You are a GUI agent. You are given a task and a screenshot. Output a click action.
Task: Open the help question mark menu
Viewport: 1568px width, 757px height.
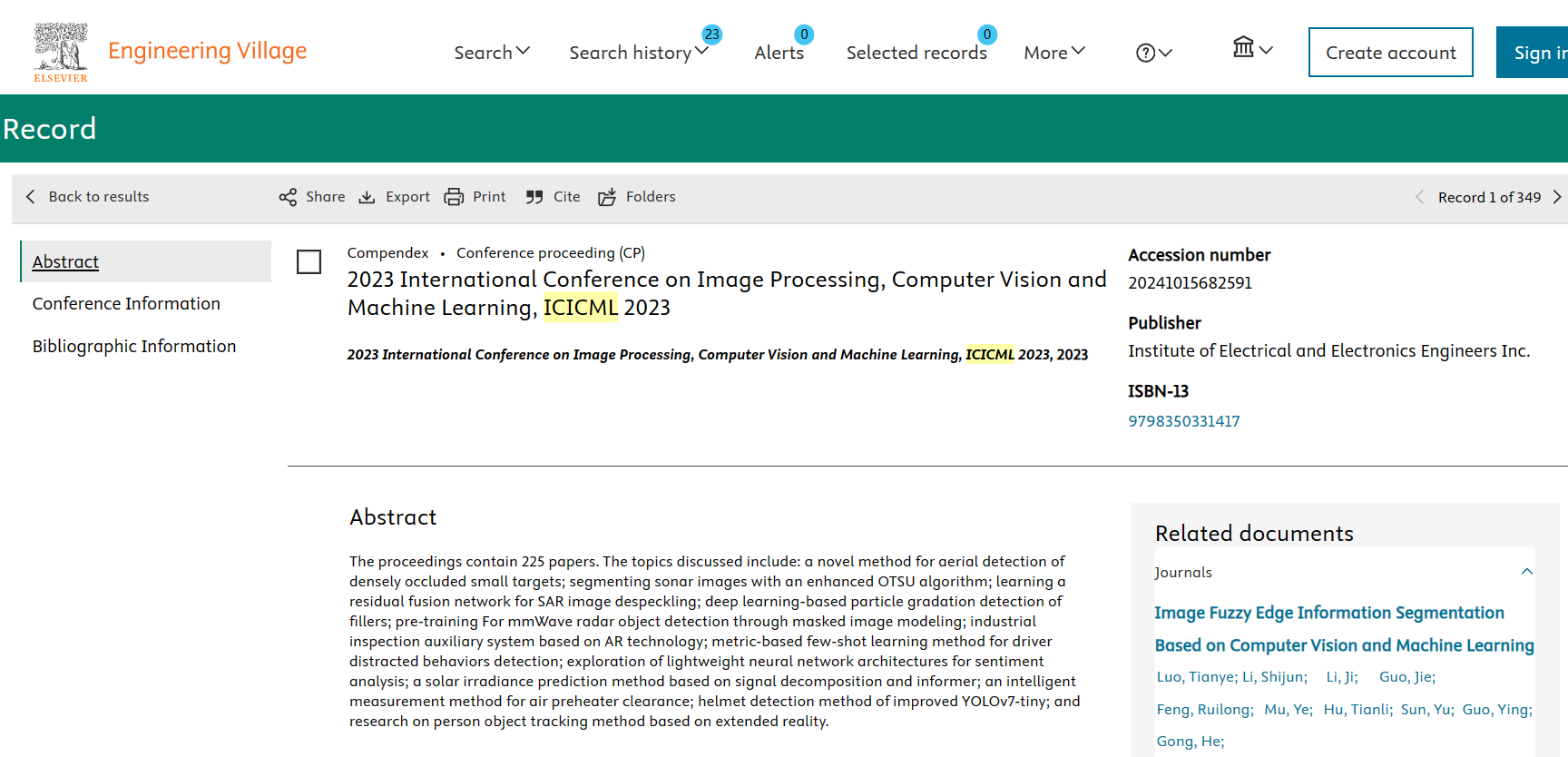(x=1154, y=53)
